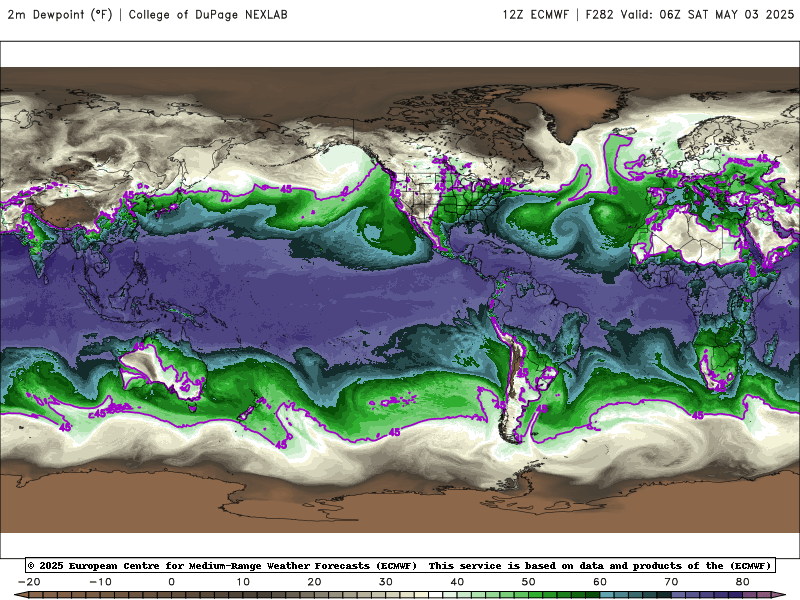Click the brown left arrow of color bar

coord(20,595)
